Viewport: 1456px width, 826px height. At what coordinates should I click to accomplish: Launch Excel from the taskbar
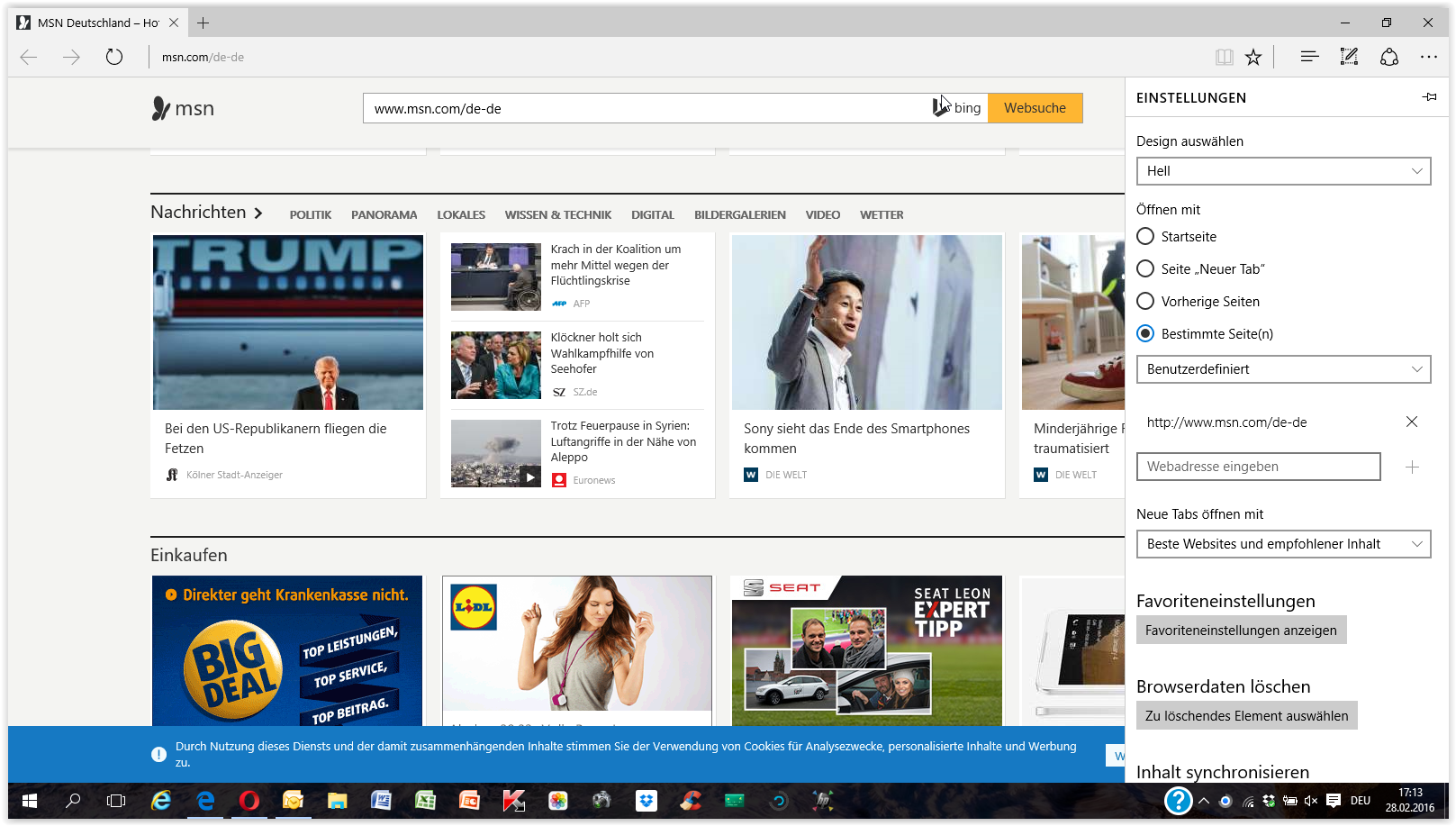pos(426,800)
